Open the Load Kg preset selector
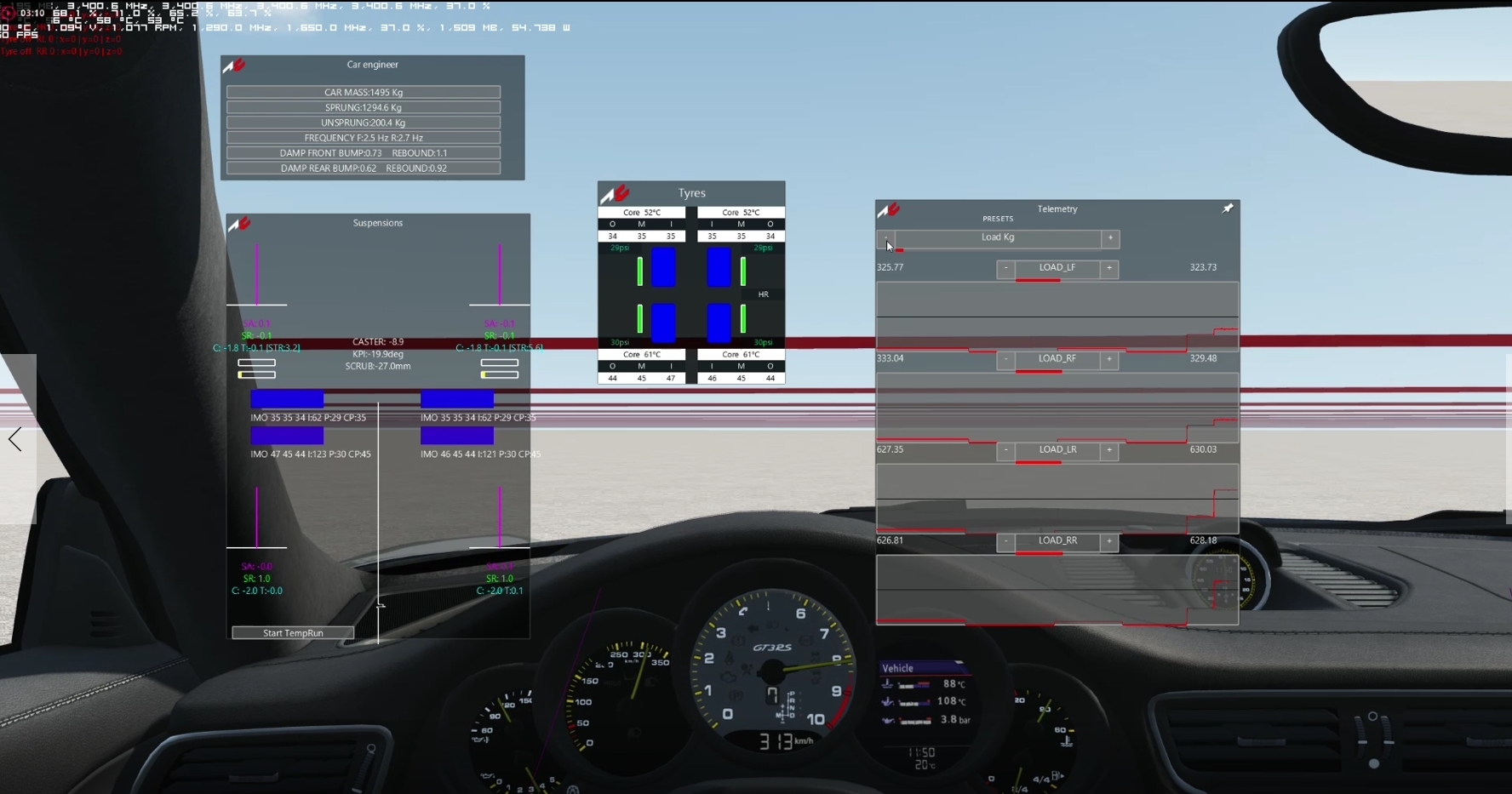Viewport: 1512px width, 794px height. coord(998,238)
